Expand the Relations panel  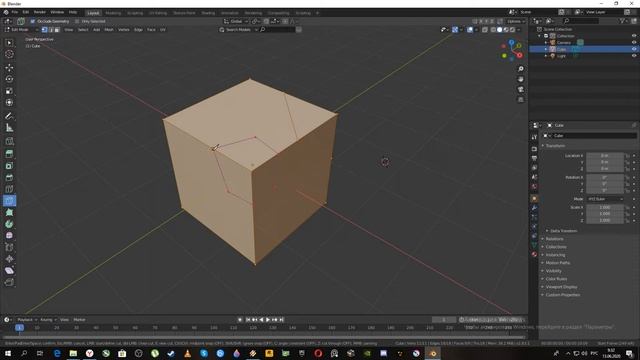coord(553,239)
